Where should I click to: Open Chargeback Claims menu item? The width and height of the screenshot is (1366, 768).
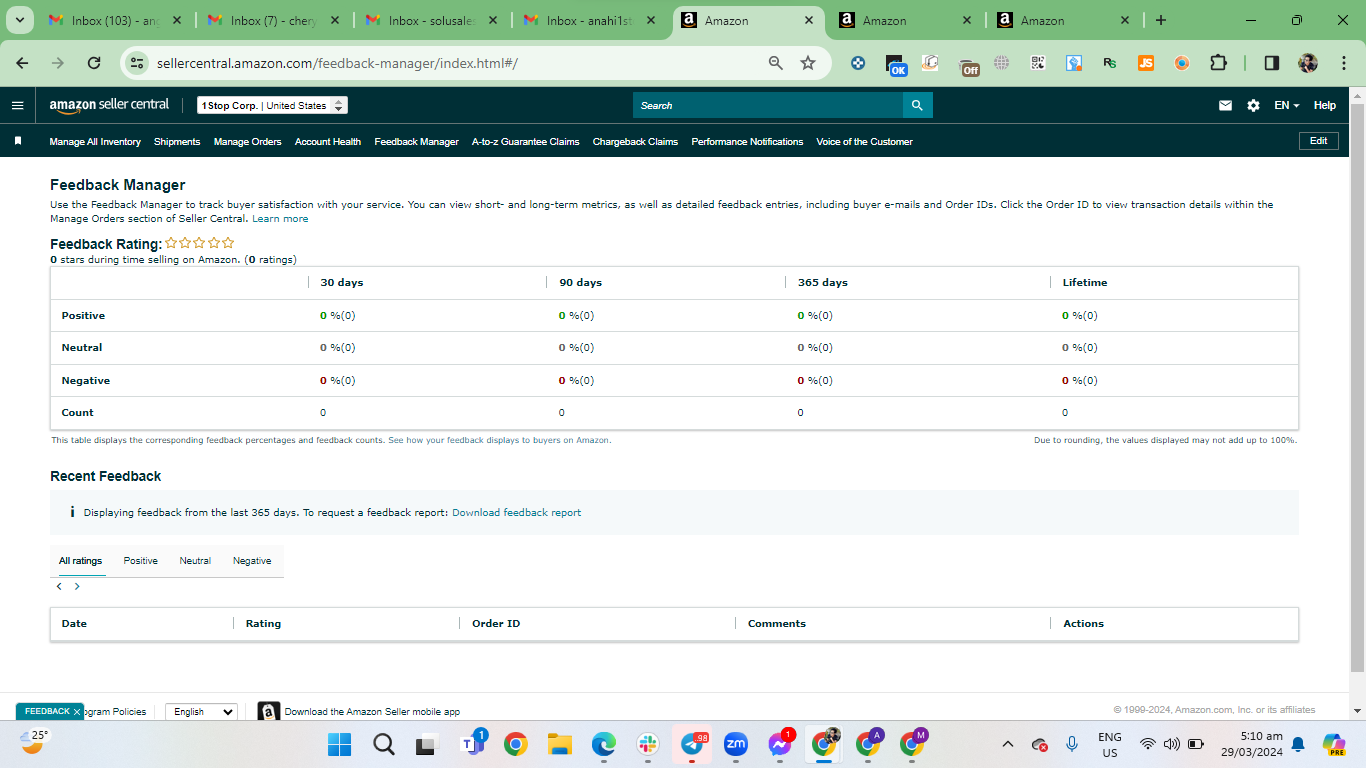(635, 142)
